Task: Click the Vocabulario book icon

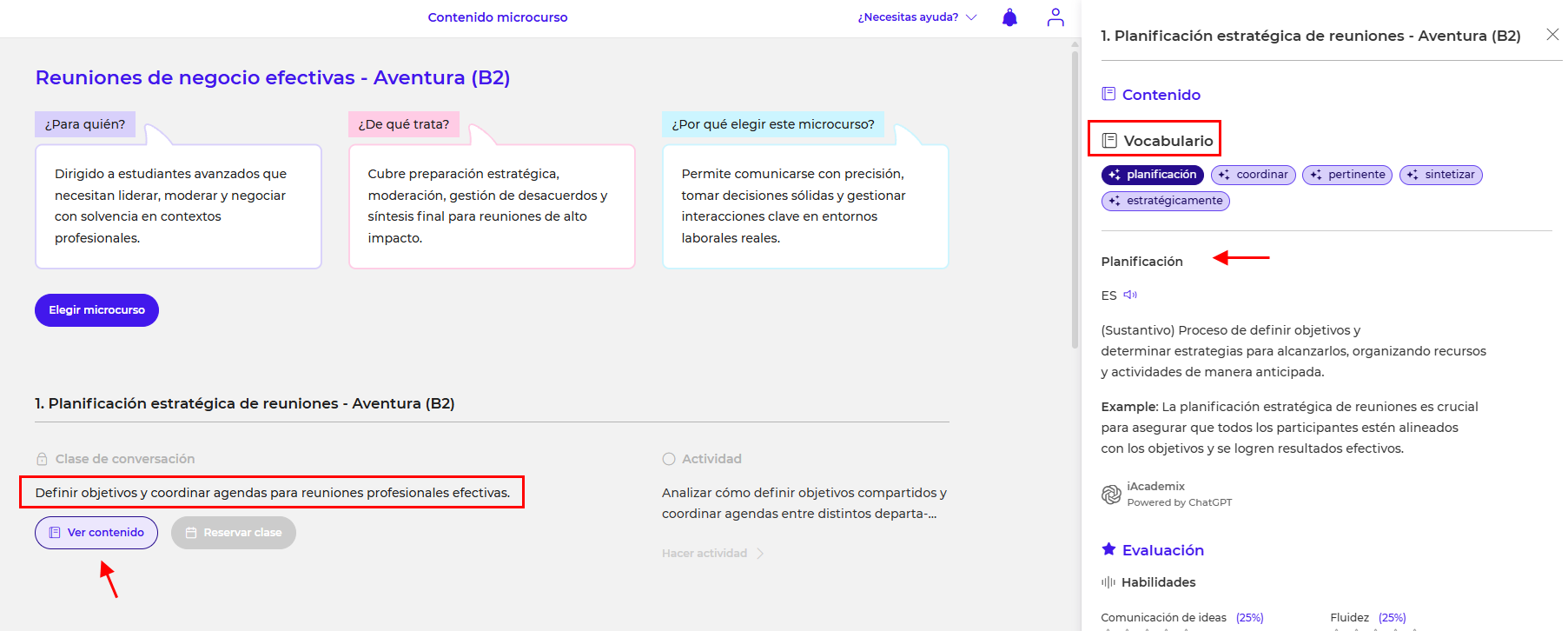Action: coord(1109,141)
